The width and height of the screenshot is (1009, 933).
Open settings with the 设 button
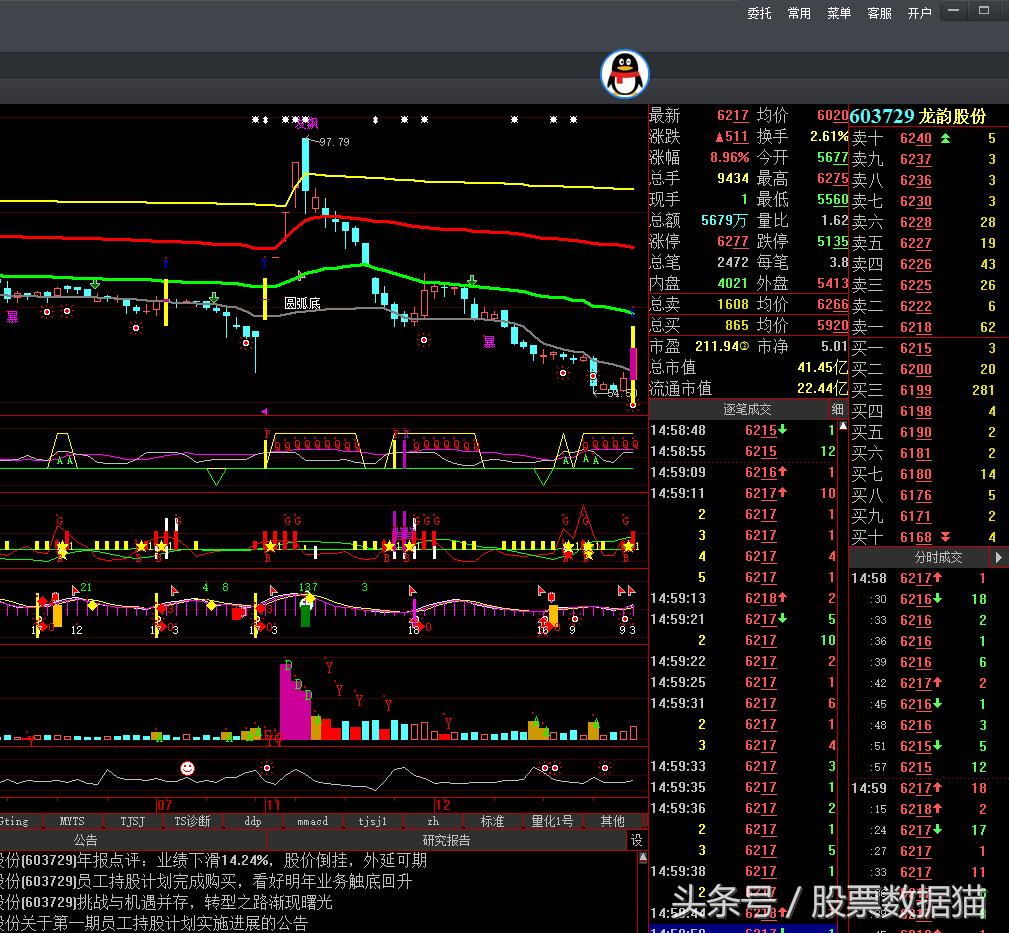(637, 841)
